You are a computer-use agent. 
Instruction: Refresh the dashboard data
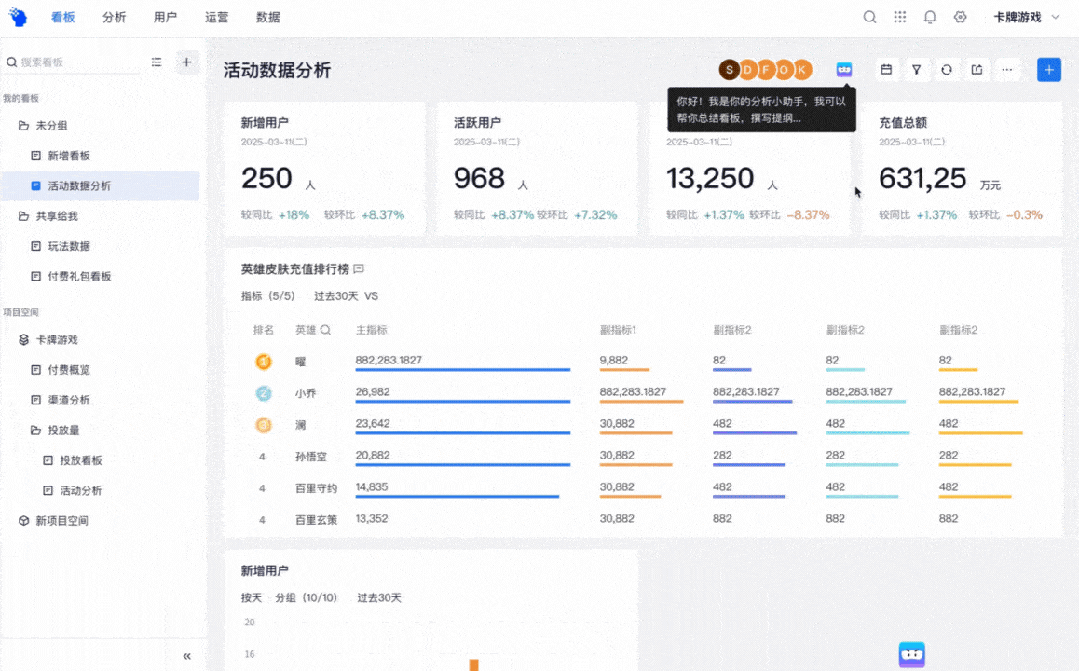[x=946, y=69]
